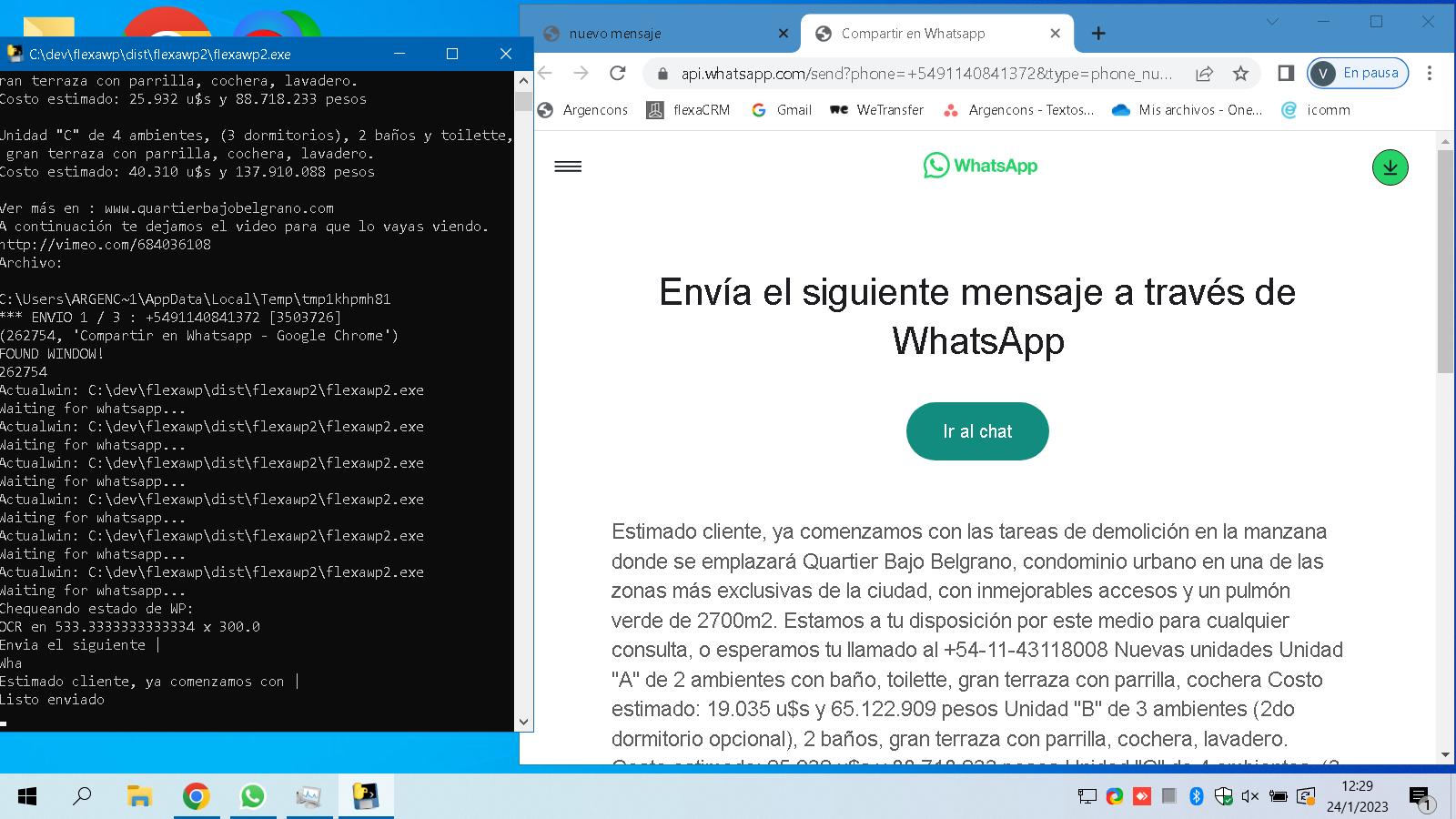Open the icomm bookmark
Screen dimensions: 1456x819
[1316, 110]
